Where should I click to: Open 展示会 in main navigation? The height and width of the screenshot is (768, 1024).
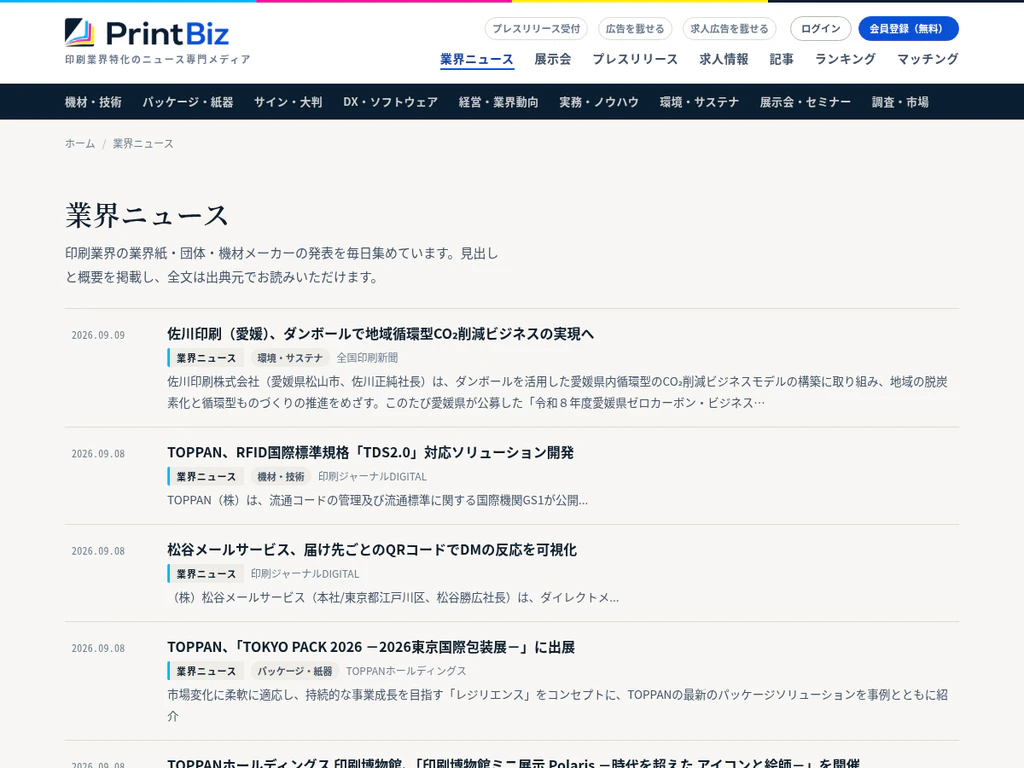552,59
